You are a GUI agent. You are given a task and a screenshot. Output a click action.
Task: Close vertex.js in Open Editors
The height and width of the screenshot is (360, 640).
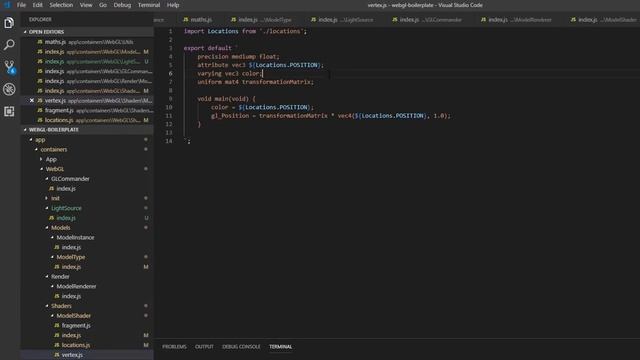click(32, 100)
